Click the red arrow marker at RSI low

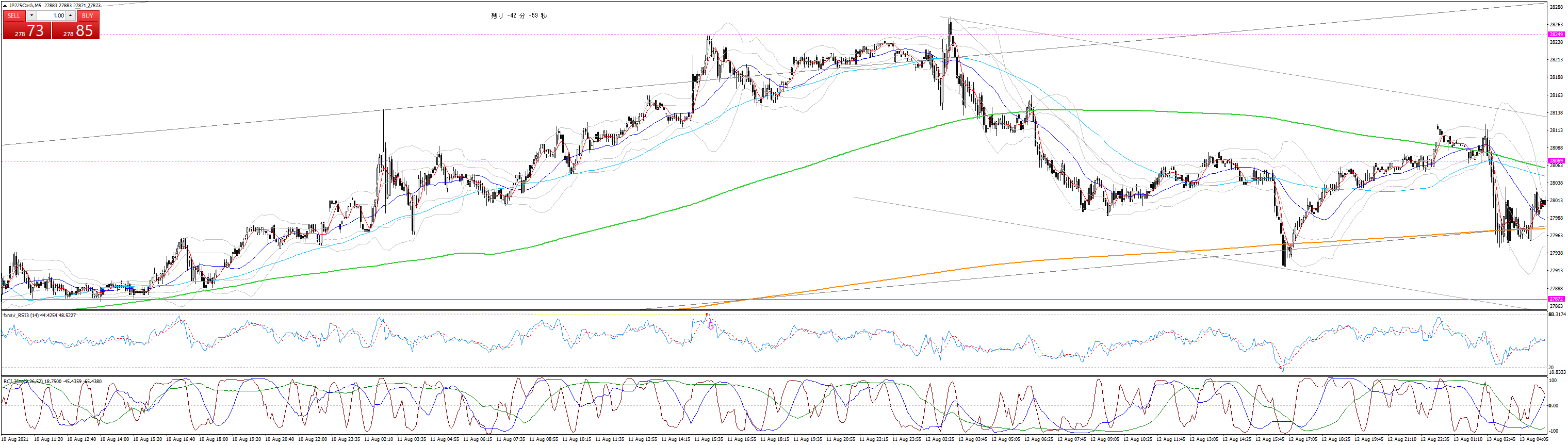[1281, 368]
